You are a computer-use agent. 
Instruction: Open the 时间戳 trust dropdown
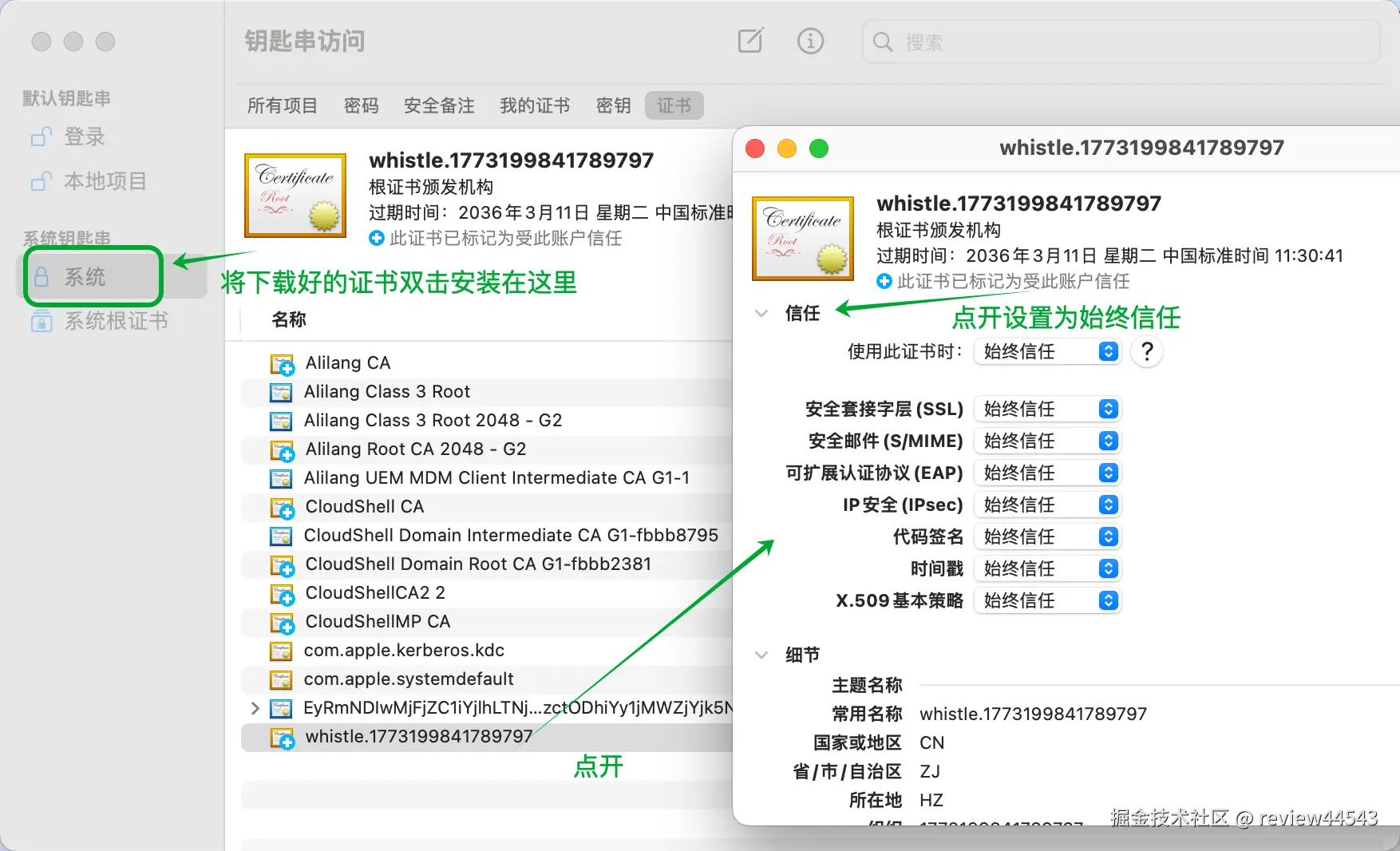click(1047, 568)
